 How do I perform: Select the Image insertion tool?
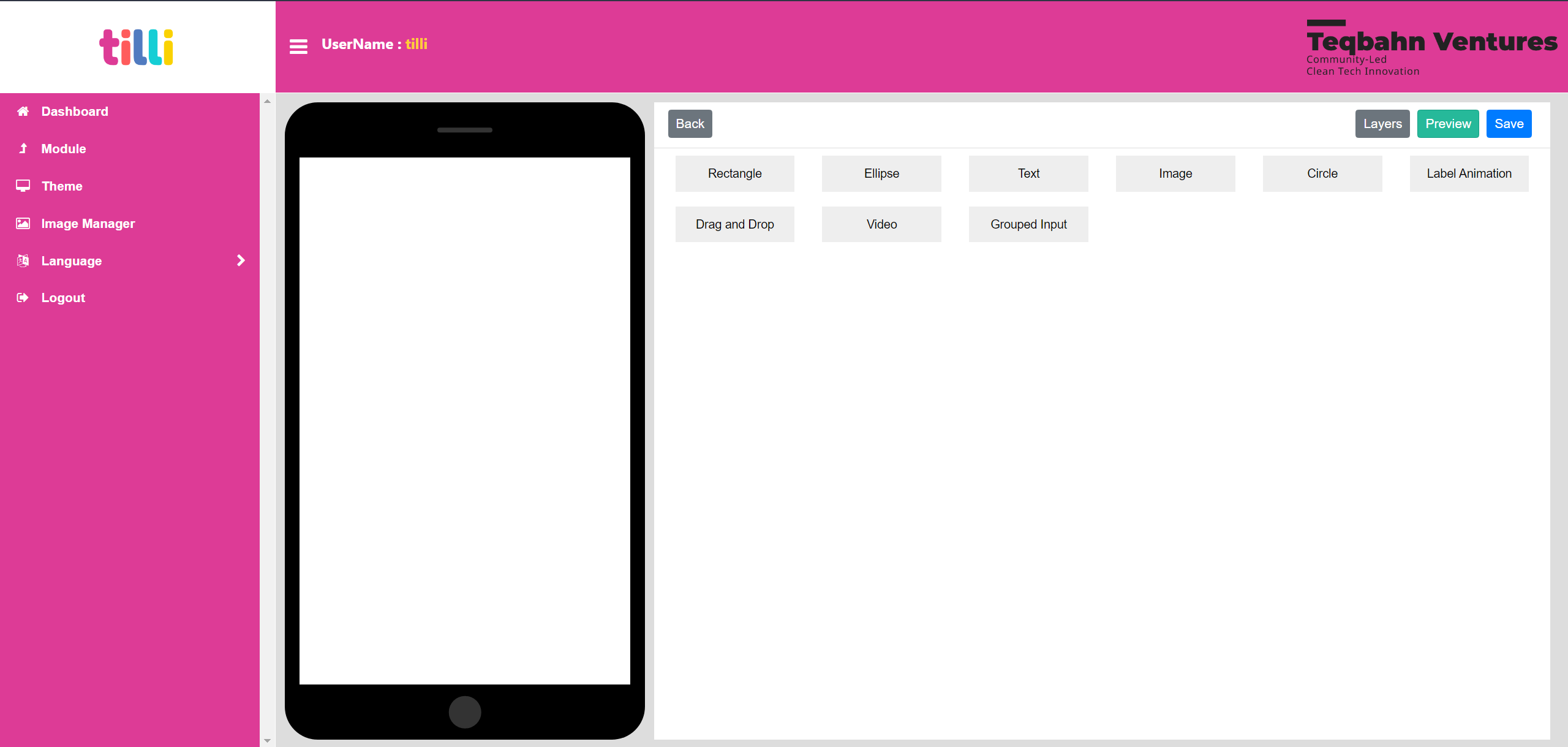(1175, 173)
